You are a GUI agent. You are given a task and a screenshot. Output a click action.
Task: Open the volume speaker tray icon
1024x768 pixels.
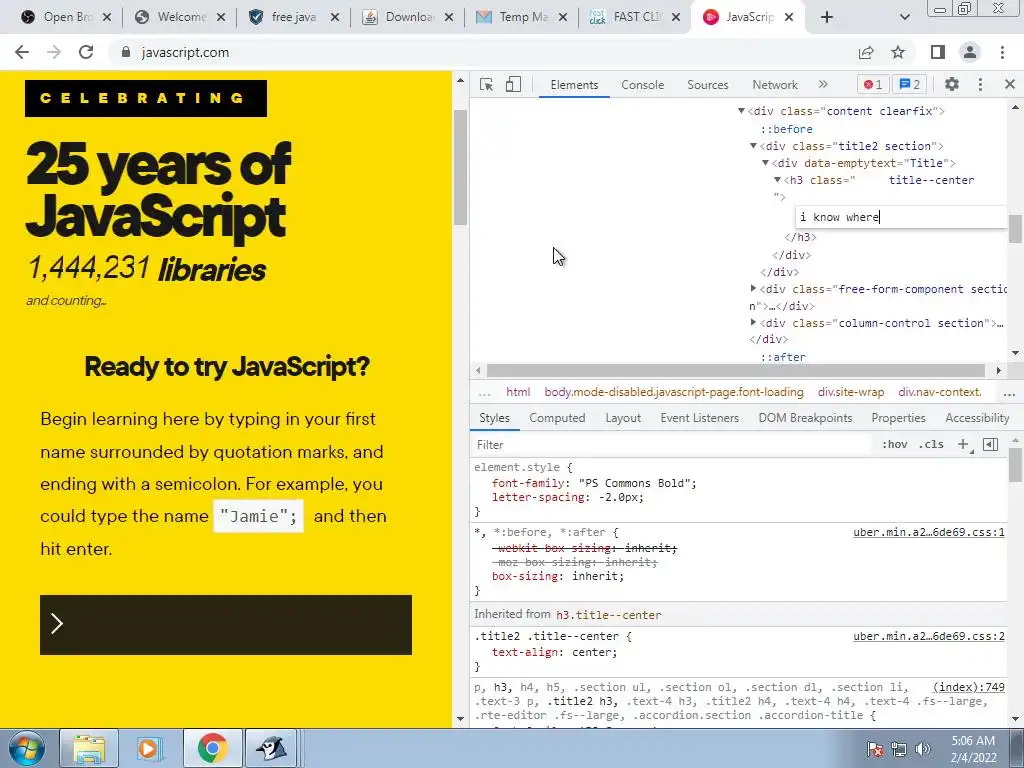tap(923, 749)
